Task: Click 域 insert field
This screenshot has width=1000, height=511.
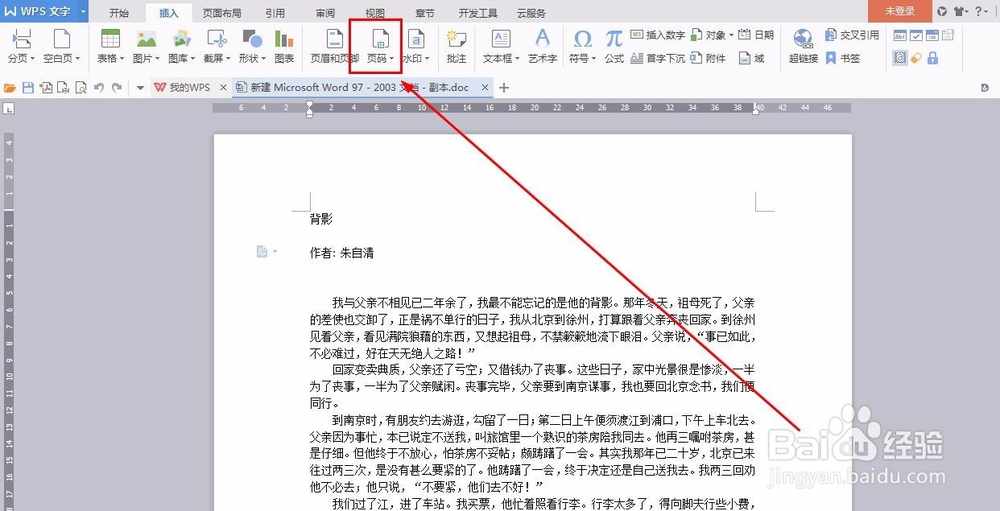Action: point(751,58)
